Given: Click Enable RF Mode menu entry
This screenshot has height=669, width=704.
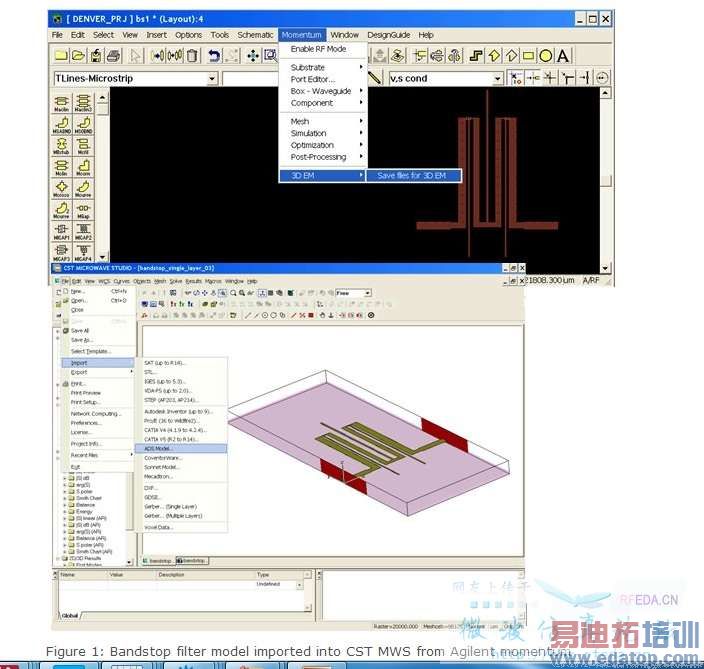Looking at the screenshot, I should pos(318,49).
